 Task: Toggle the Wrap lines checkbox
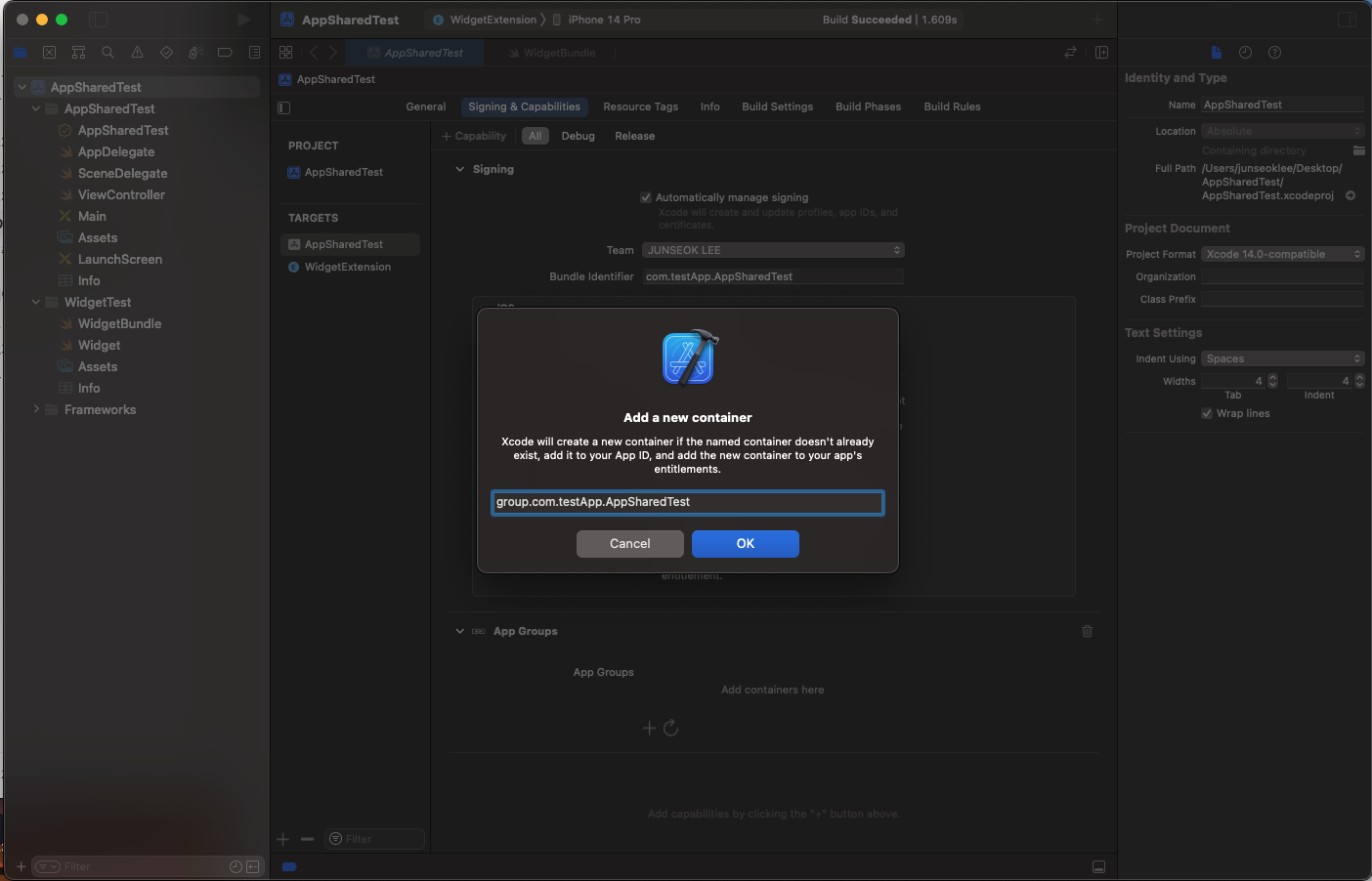(x=1207, y=413)
